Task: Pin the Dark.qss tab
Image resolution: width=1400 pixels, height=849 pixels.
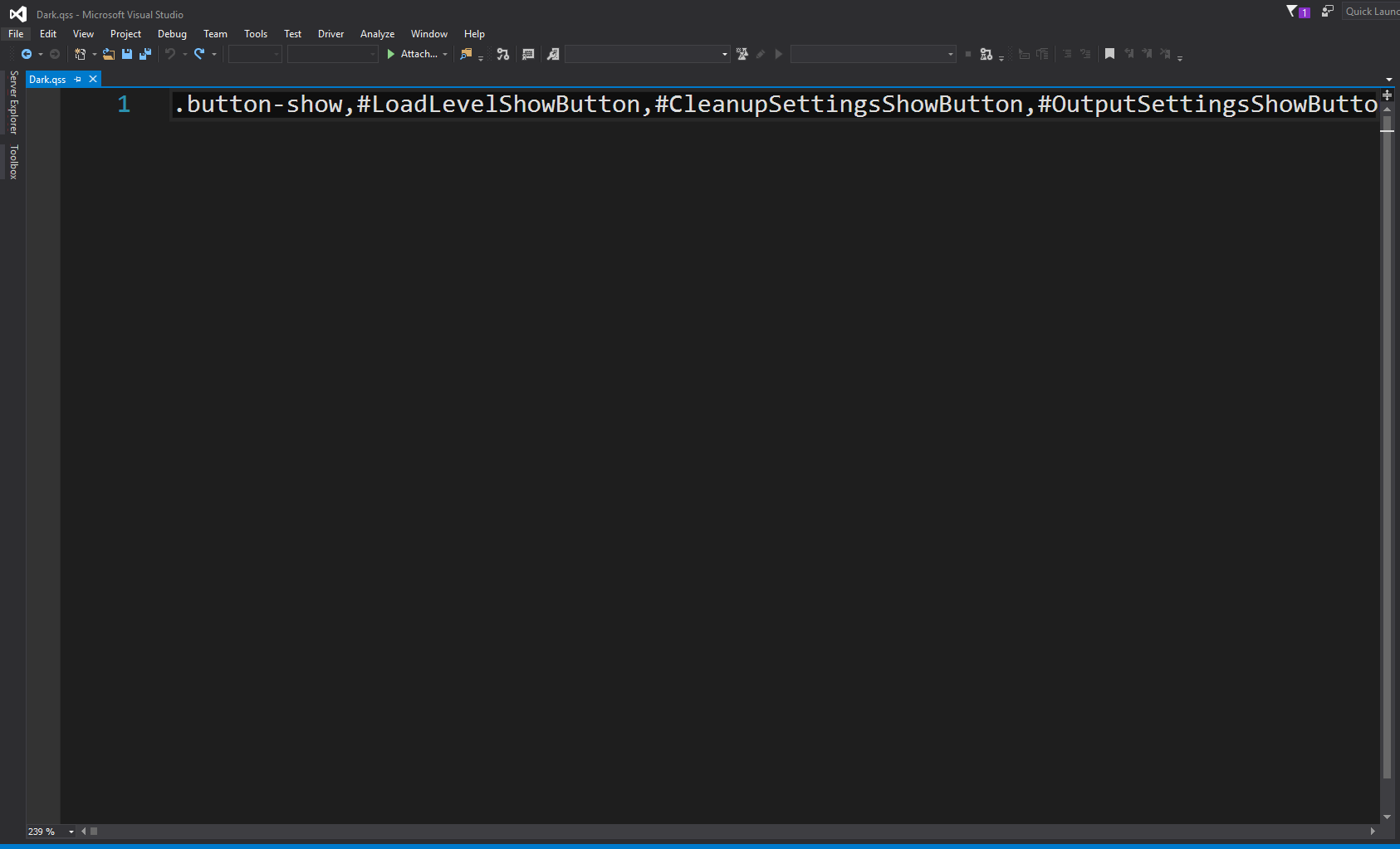Action: 79,79
